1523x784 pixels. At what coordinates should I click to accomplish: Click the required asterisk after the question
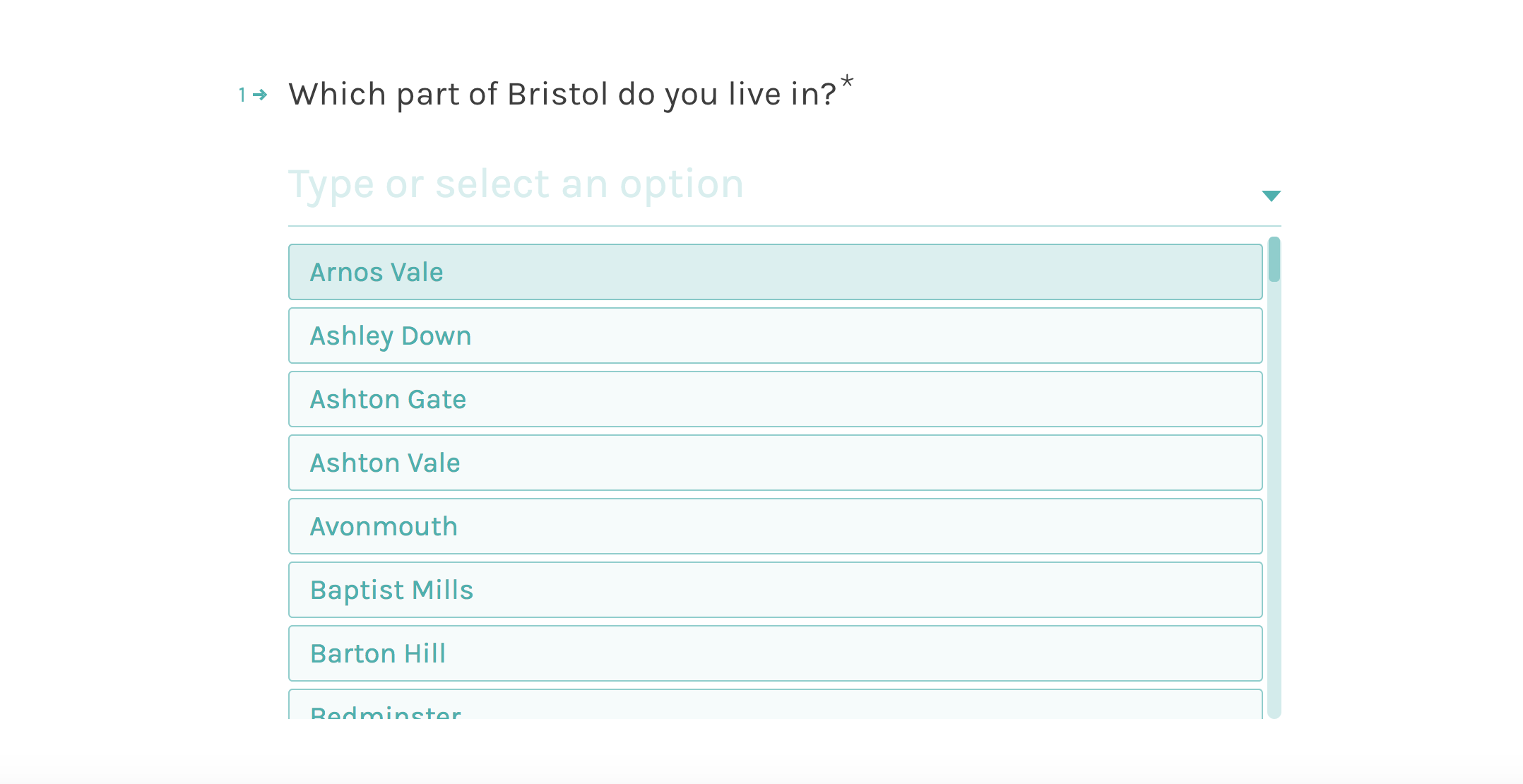(847, 82)
